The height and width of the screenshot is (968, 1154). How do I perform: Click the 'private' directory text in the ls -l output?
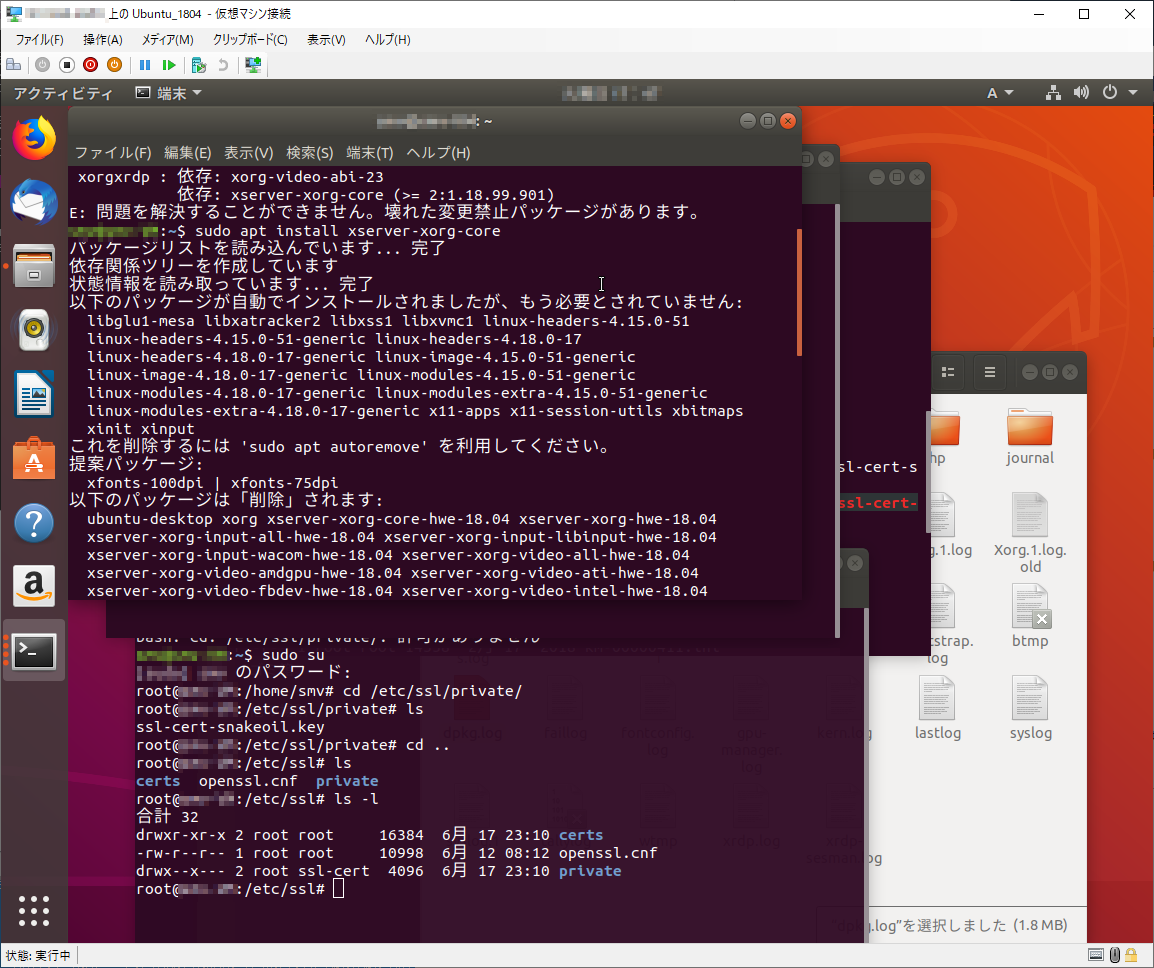coord(590,871)
